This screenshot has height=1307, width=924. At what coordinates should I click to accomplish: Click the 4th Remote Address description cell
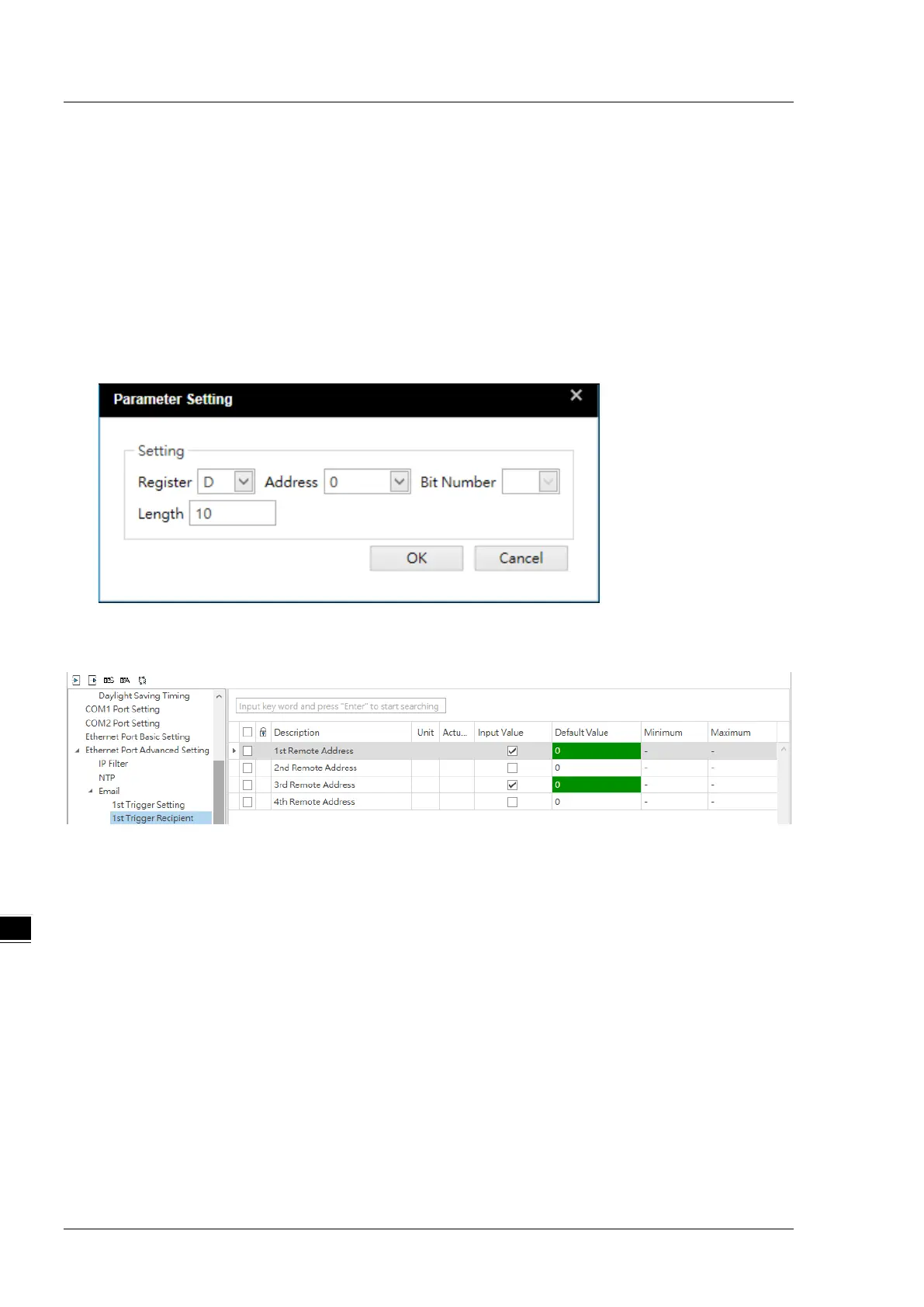pyautogui.click(x=341, y=802)
